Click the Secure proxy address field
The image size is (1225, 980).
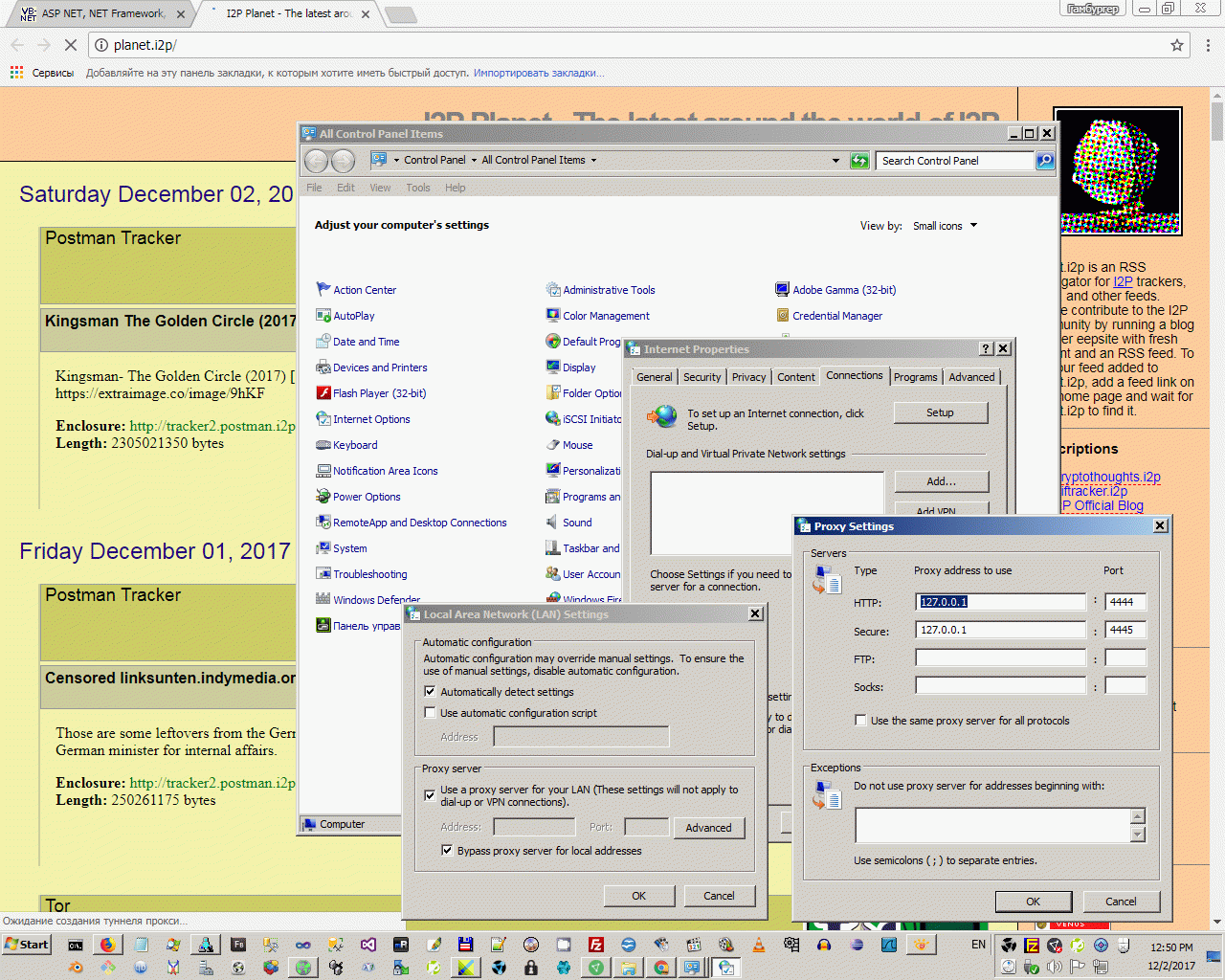click(x=1001, y=630)
